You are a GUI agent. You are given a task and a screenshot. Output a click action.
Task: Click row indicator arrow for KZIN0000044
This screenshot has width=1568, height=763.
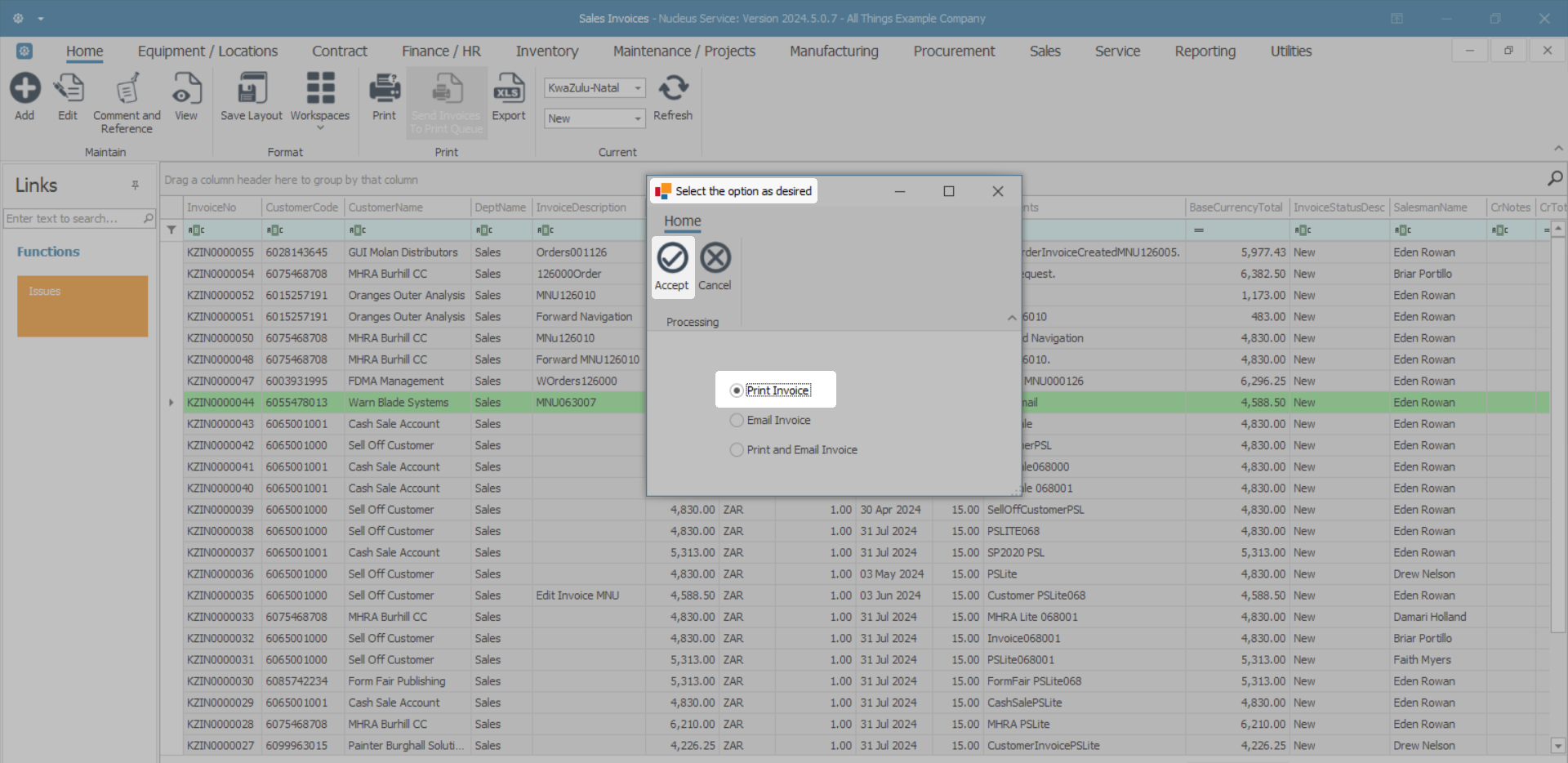171,403
